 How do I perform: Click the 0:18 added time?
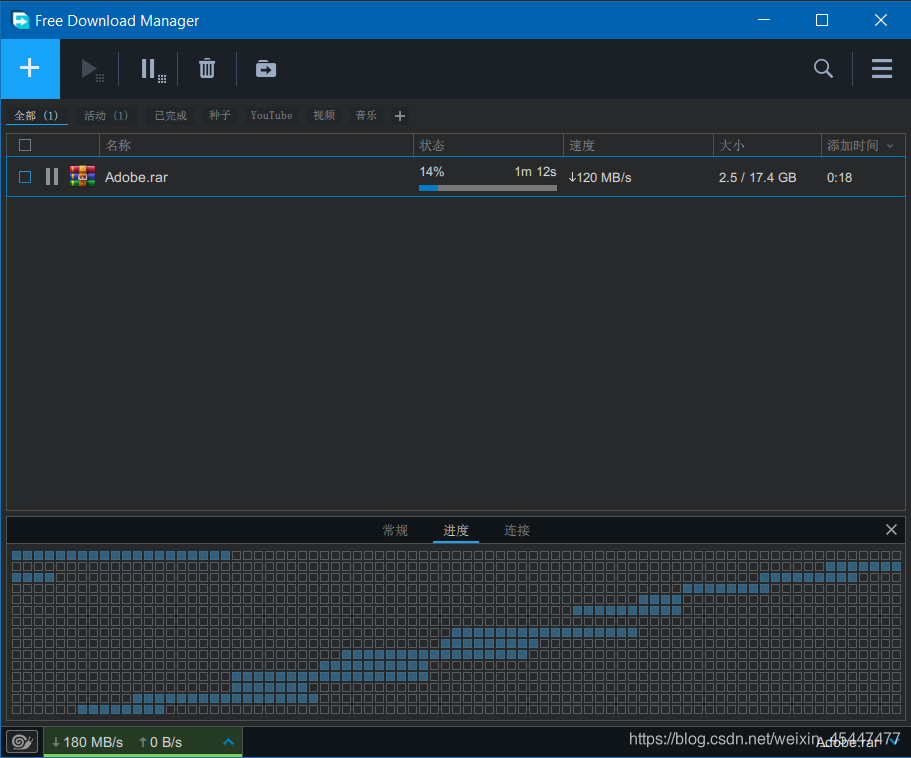[839, 178]
